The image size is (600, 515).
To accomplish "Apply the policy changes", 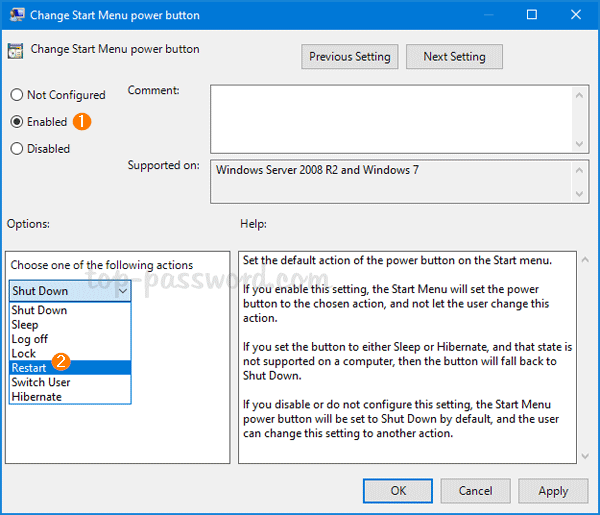I will tap(553, 491).
